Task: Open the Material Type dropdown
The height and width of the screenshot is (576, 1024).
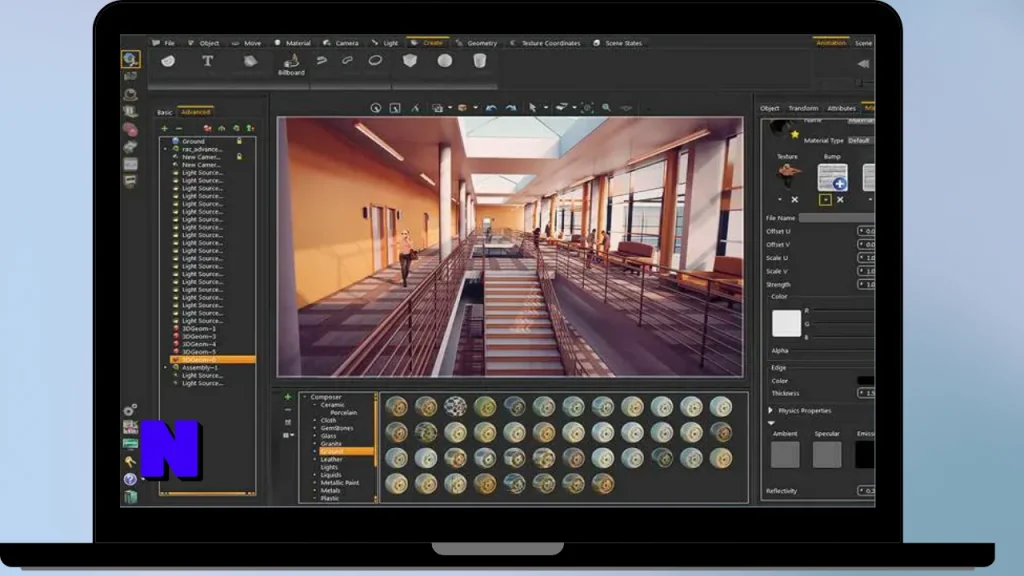Action: [x=860, y=140]
